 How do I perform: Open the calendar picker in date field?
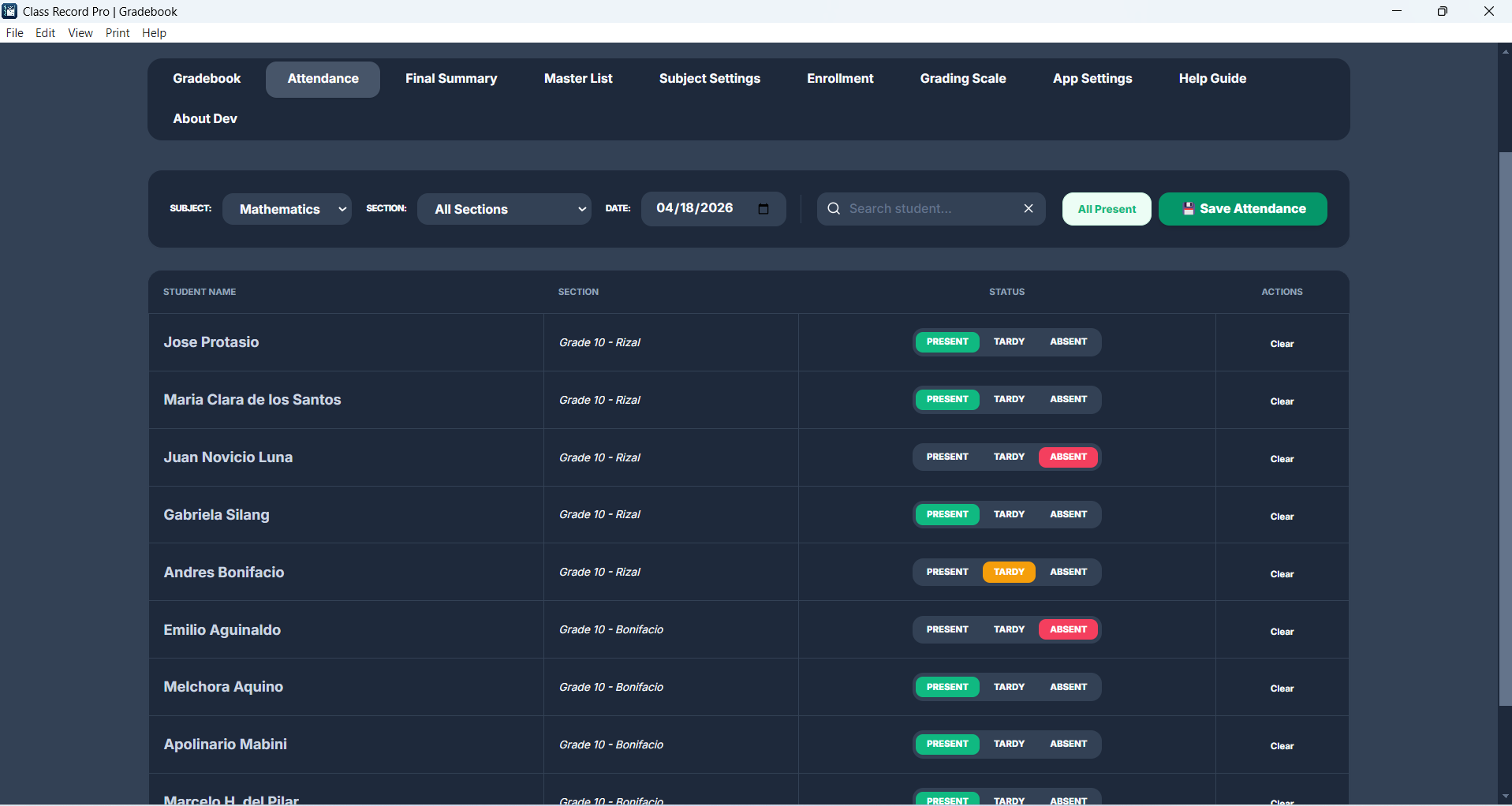[763, 209]
